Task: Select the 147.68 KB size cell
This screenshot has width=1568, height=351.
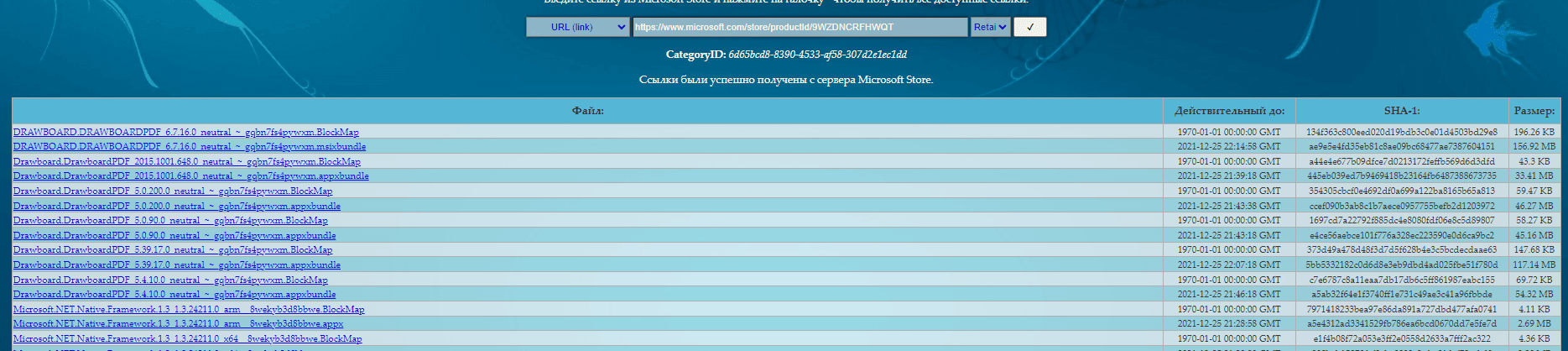Action: click(x=1534, y=249)
